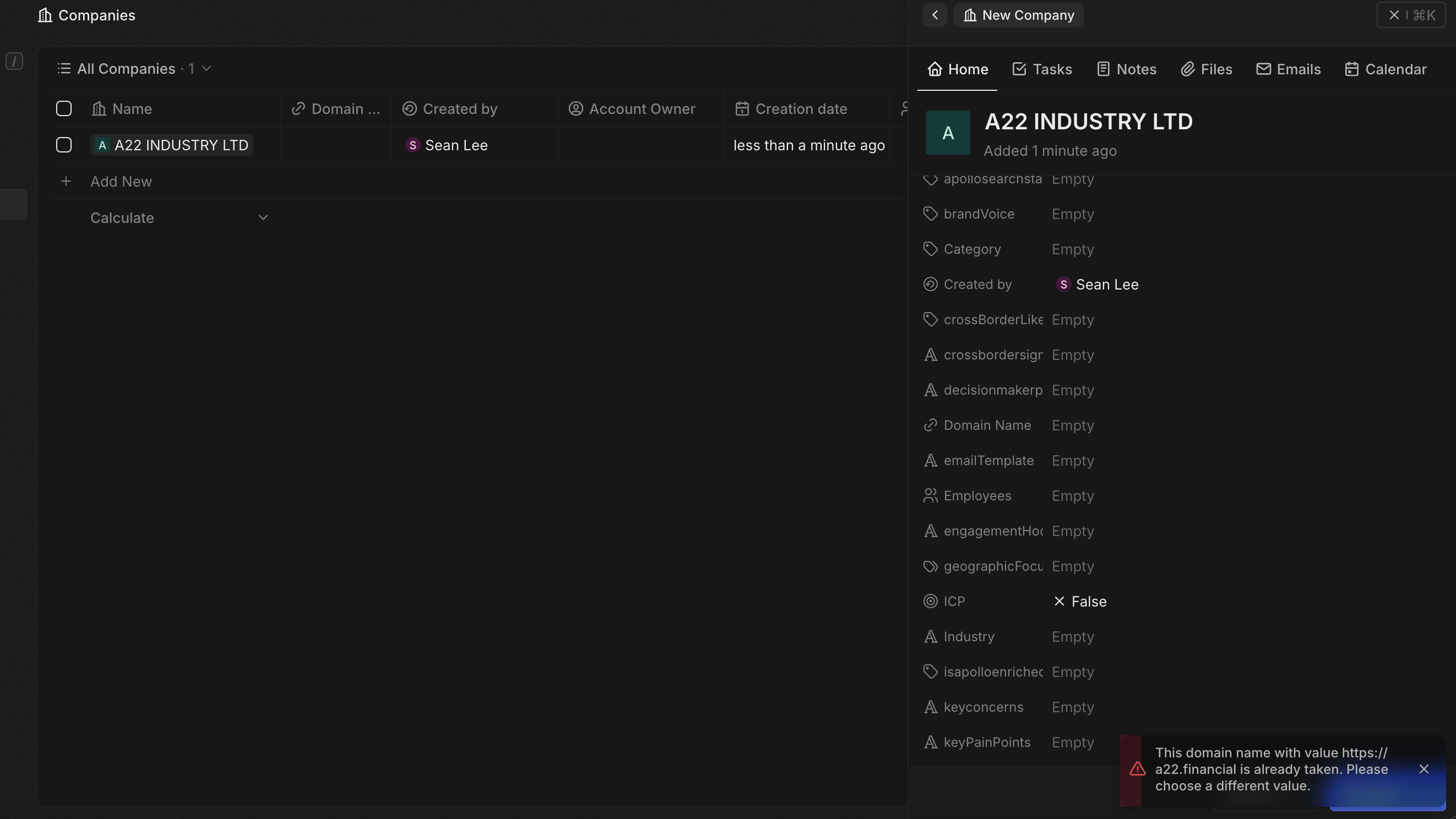Click the Sean Lee avatar in table row
Image resolution: width=1456 pixels, height=819 pixels.
pos(412,145)
